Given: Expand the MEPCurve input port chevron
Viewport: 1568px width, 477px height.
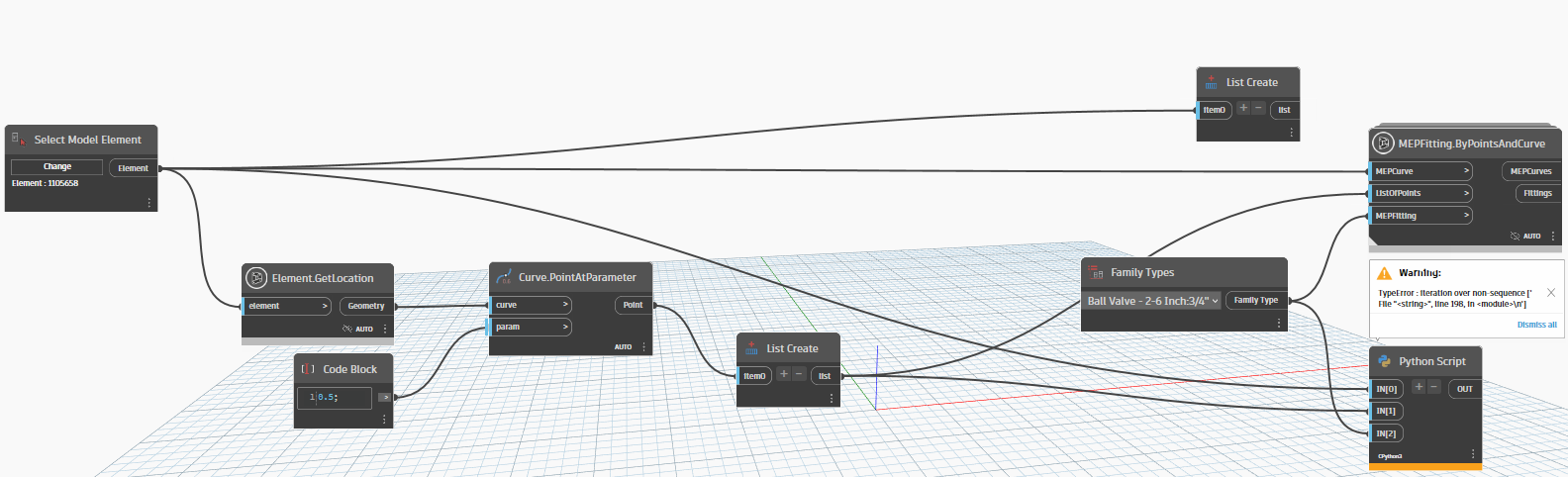Looking at the screenshot, I should [x=1466, y=171].
